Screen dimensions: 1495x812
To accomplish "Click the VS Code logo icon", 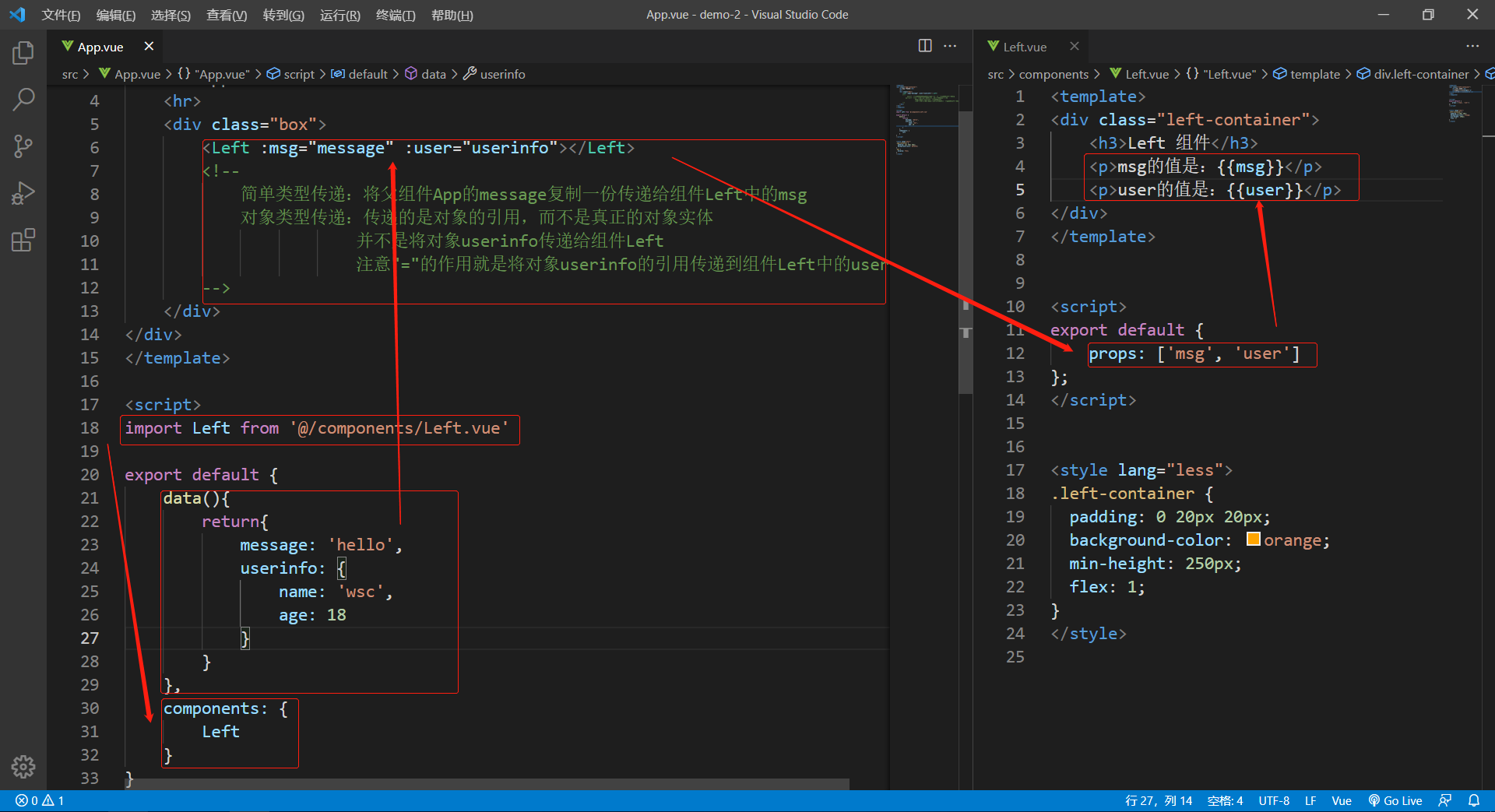I will [x=17, y=15].
